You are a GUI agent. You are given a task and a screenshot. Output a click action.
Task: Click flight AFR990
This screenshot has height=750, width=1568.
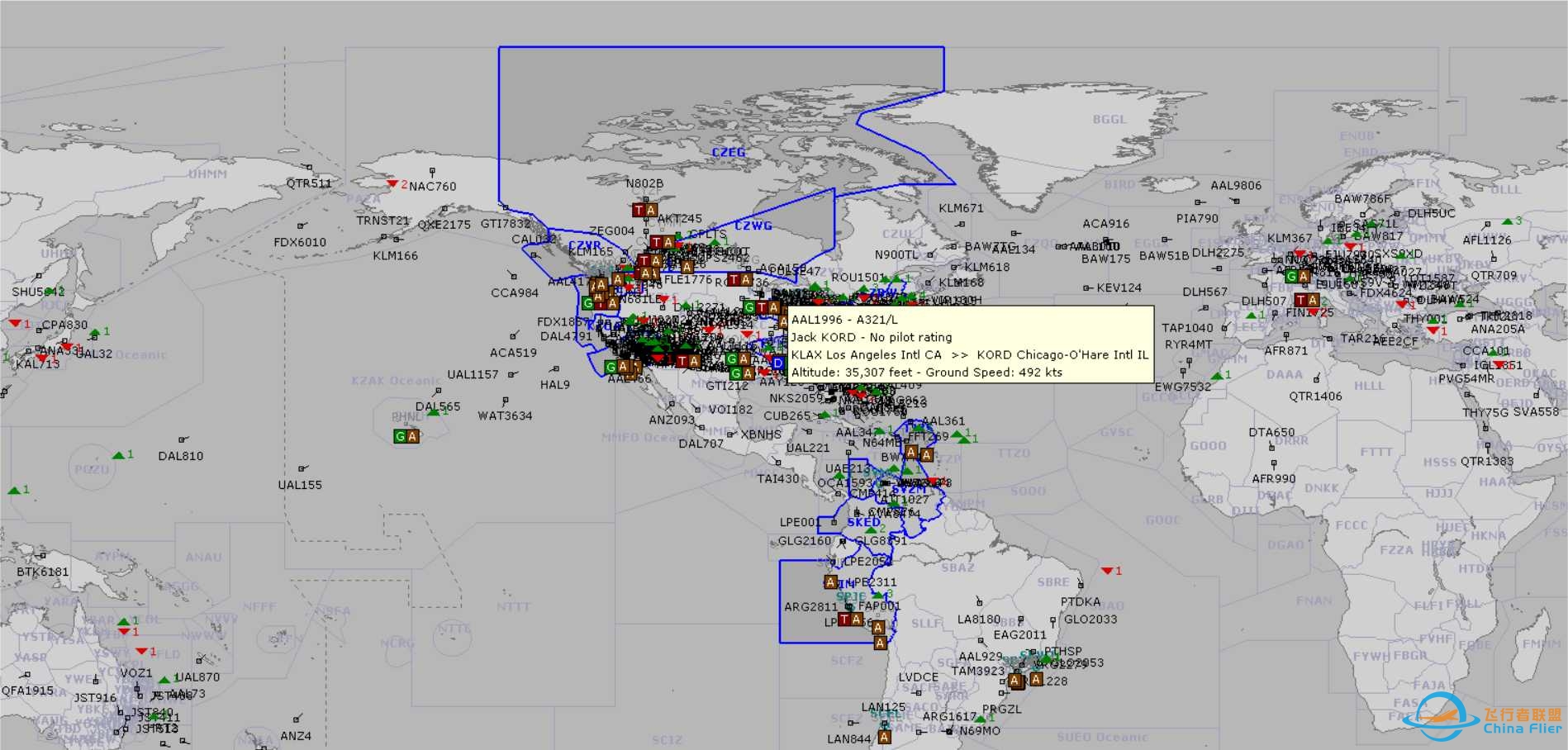pos(1273,478)
